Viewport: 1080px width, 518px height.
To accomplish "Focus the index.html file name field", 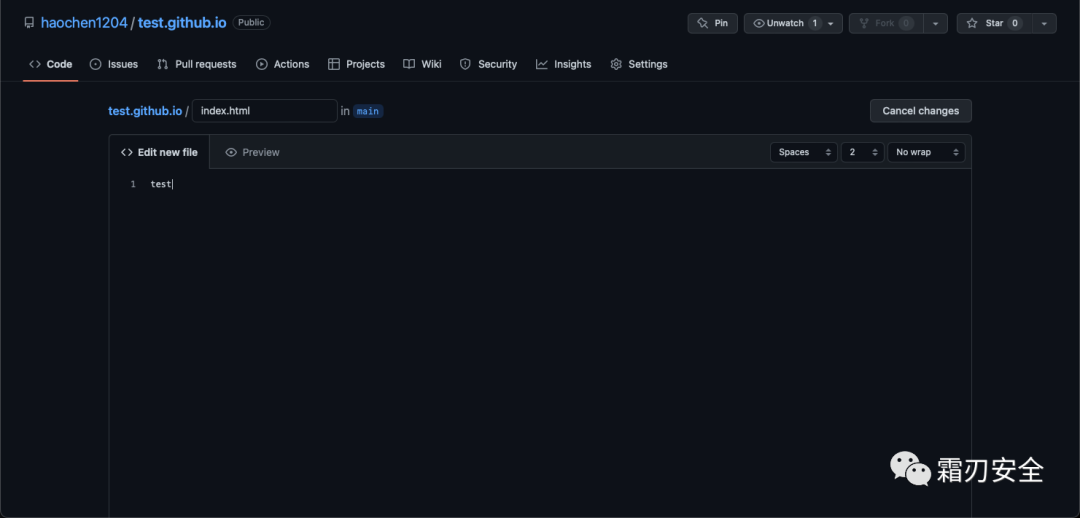I will tap(264, 111).
